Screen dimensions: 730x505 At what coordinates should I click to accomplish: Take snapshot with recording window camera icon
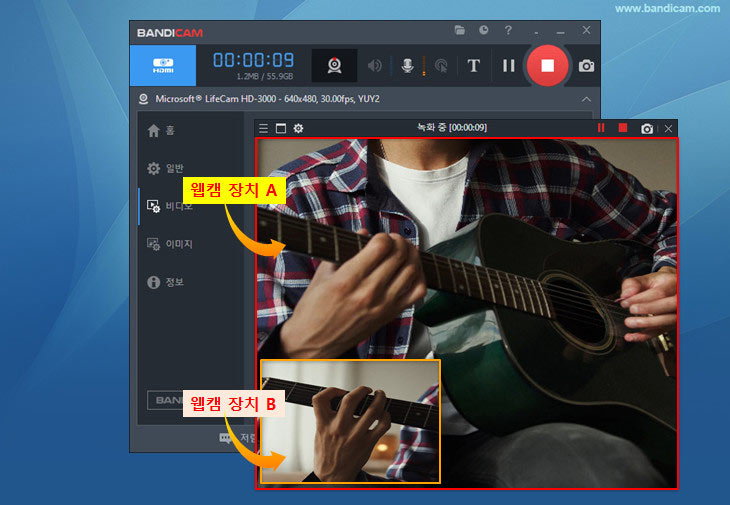click(x=647, y=129)
